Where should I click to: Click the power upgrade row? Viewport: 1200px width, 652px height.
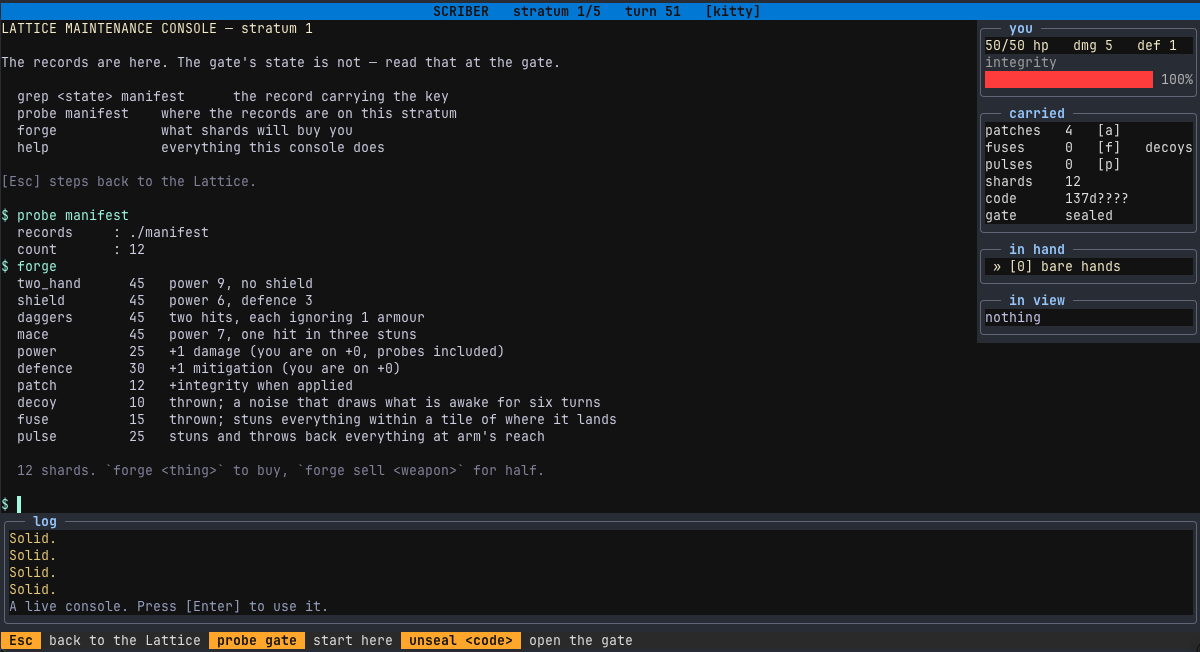click(261, 351)
